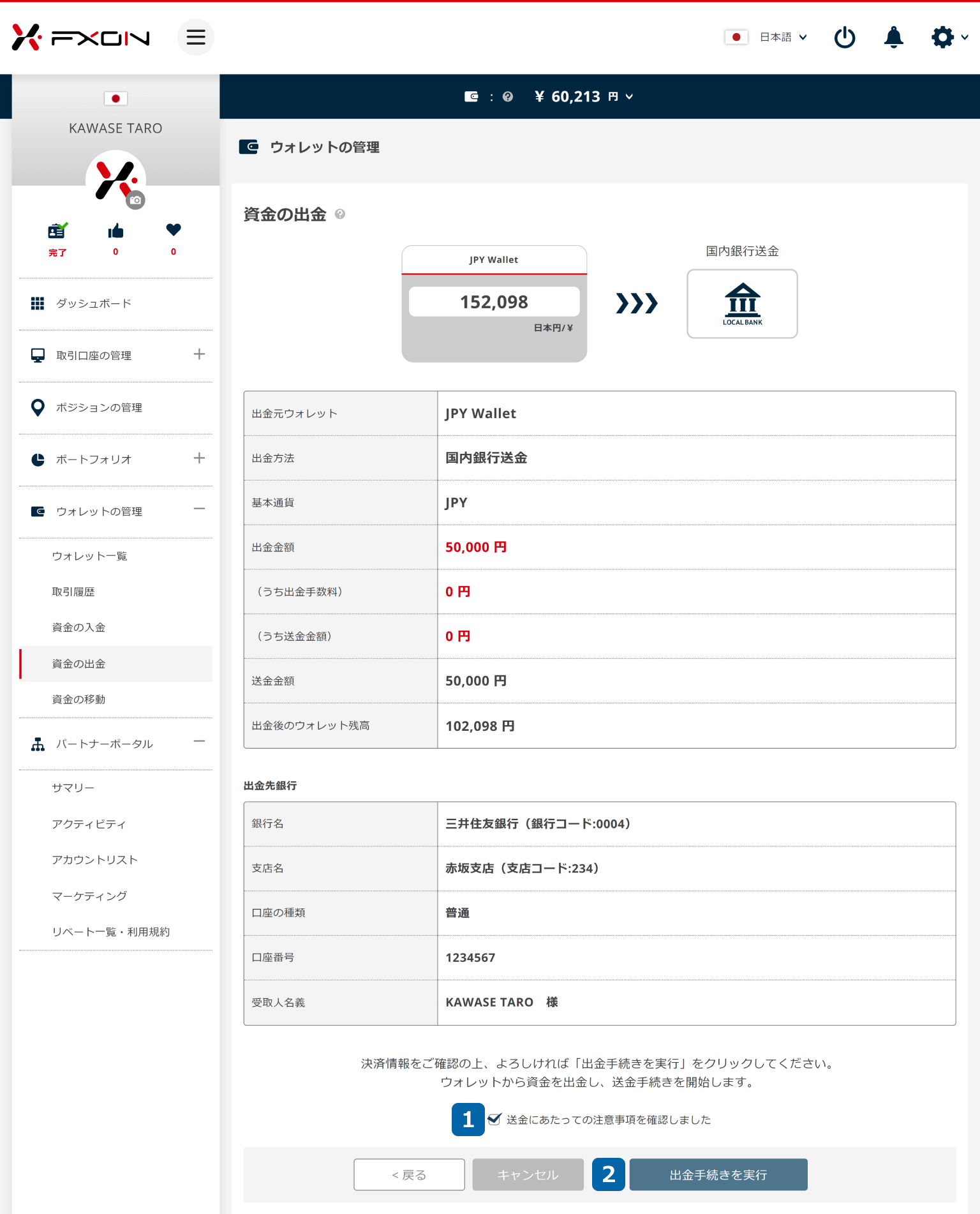Expand 取引口座の管理 with plus icon

199,354
